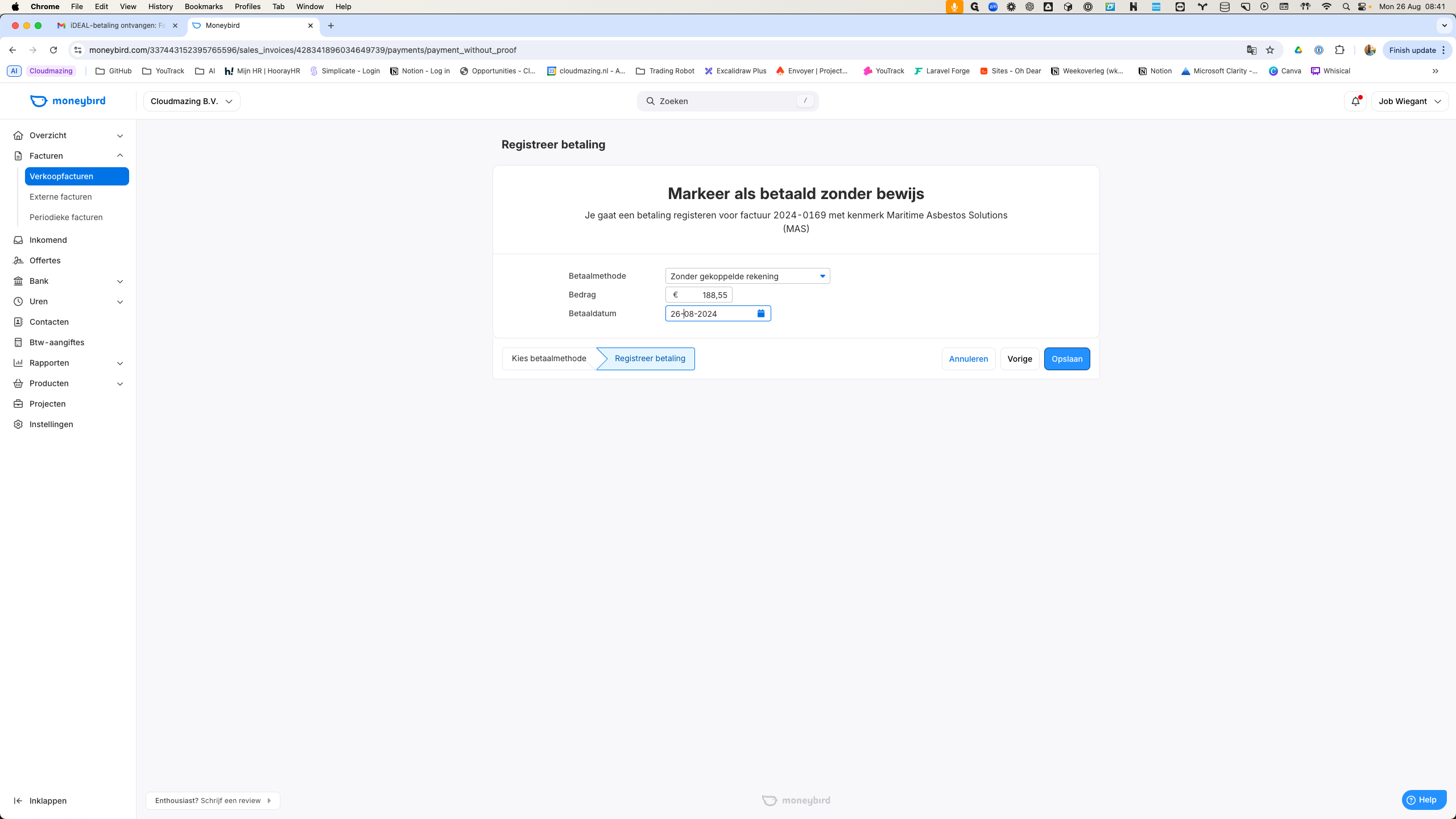The height and width of the screenshot is (819, 1456).
Task: Open the Cloudmazing B.V. administration switcher
Action: point(192,101)
